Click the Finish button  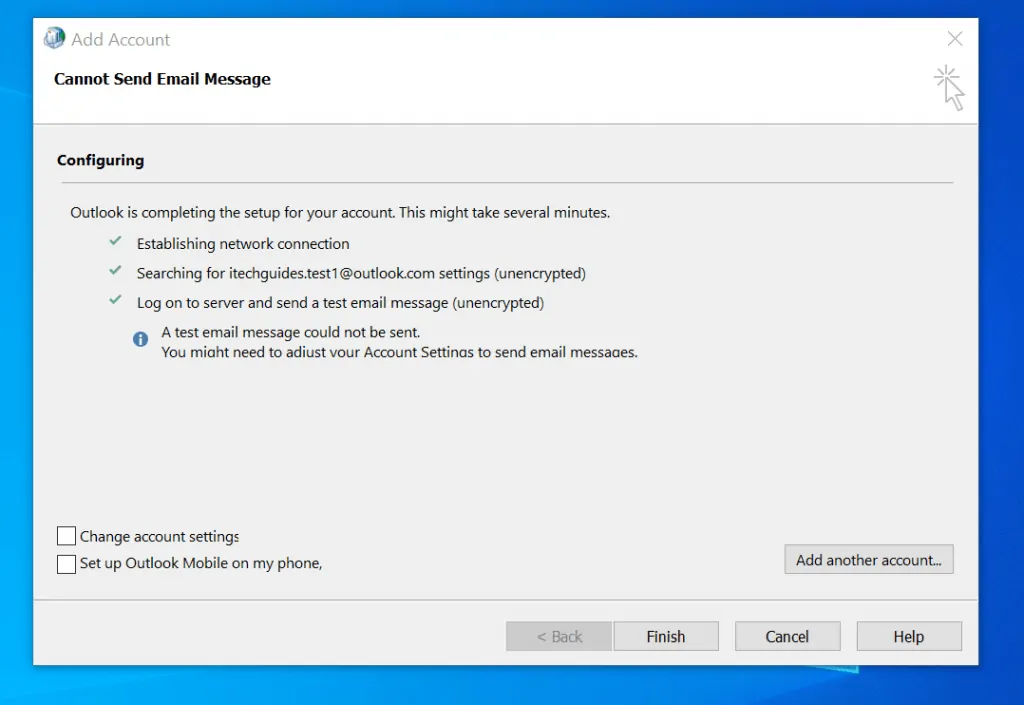coord(665,636)
